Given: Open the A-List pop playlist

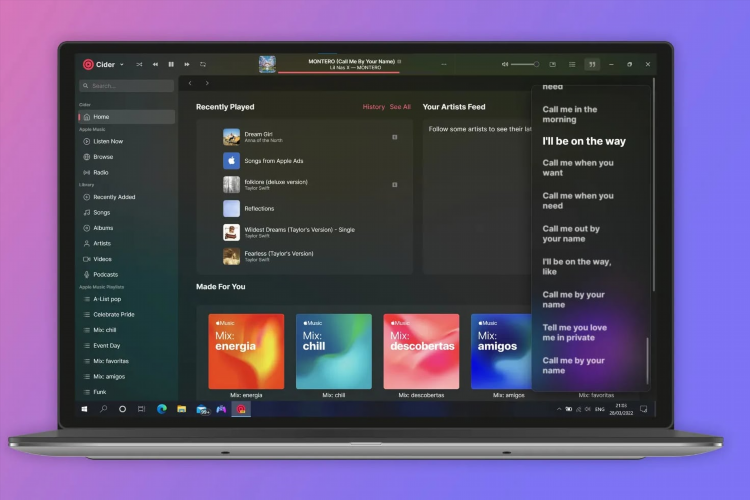Looking at the screenshot, I should pyautogui.click(x=126, y=299).
